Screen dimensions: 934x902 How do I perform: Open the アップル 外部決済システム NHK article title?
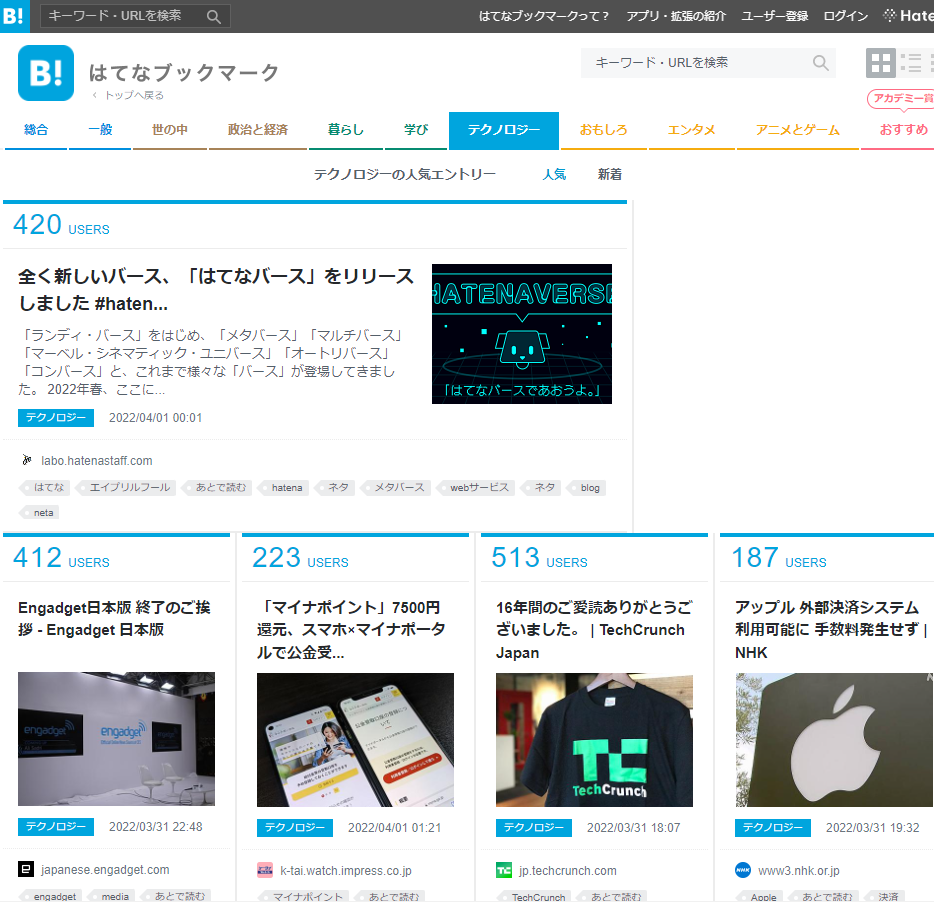pos(832,630)
